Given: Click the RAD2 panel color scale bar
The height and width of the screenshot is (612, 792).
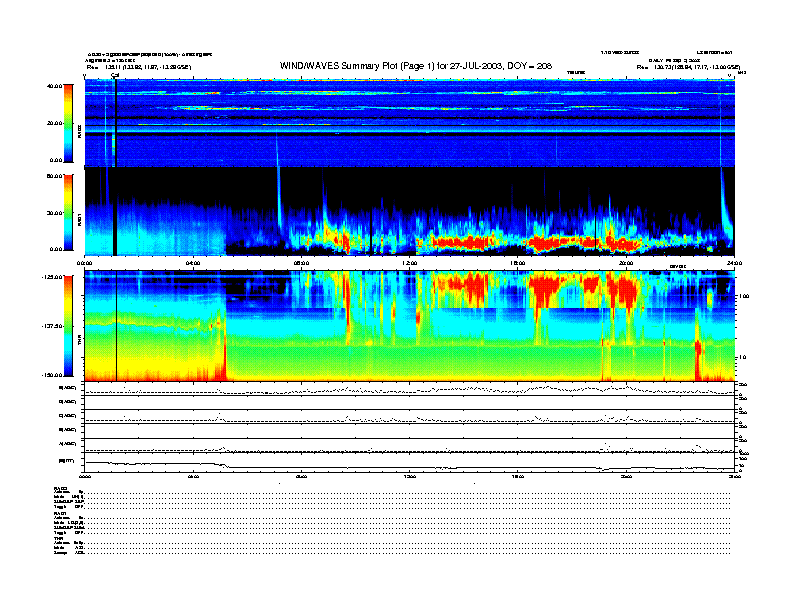Looking at the screenshot, I should coord(68,123).
